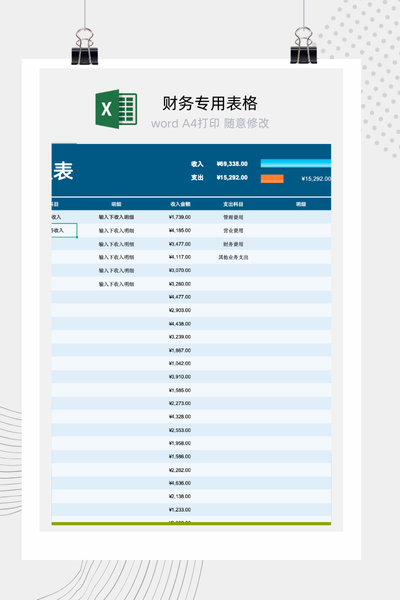
Task: Select the amount cell ¥1,739.00
Action: [x=180, y=217]
